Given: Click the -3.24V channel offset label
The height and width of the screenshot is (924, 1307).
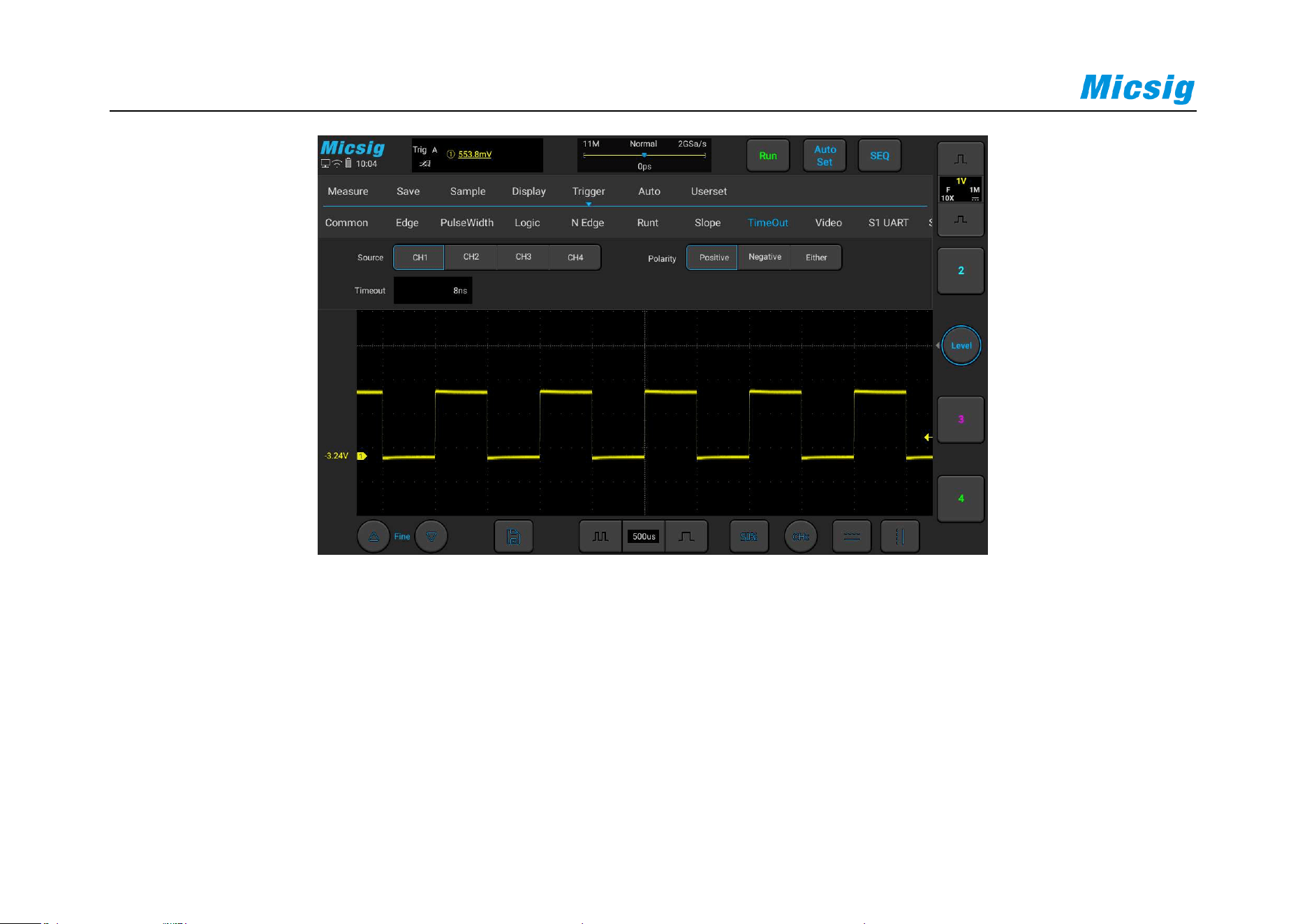Looking at the screenshot, I should point(337,456).
